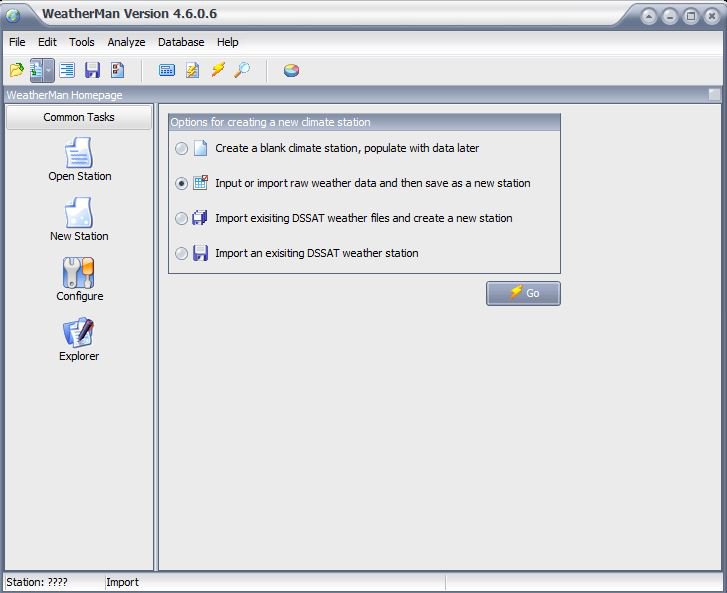
Task: Click the Common Tasks header button
Action: (79, 117)
